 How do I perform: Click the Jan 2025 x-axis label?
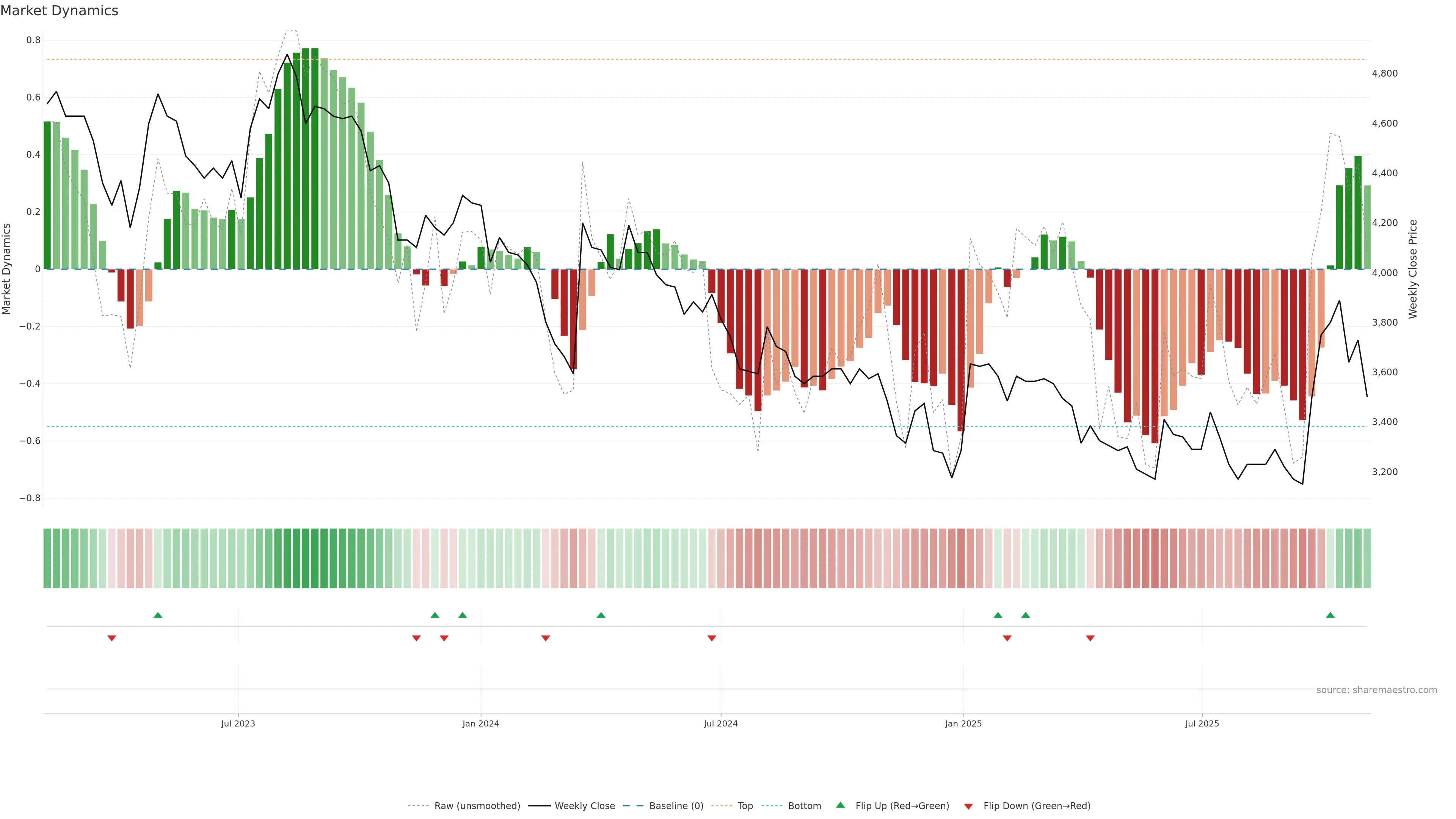point(963,723)
